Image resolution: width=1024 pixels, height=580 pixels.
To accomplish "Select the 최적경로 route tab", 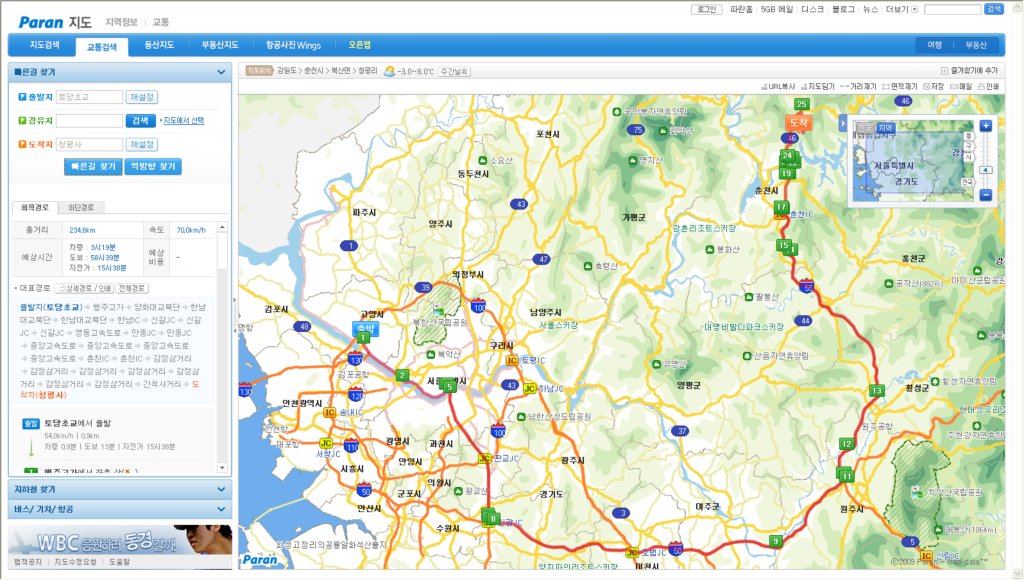I will coord(35,207).
